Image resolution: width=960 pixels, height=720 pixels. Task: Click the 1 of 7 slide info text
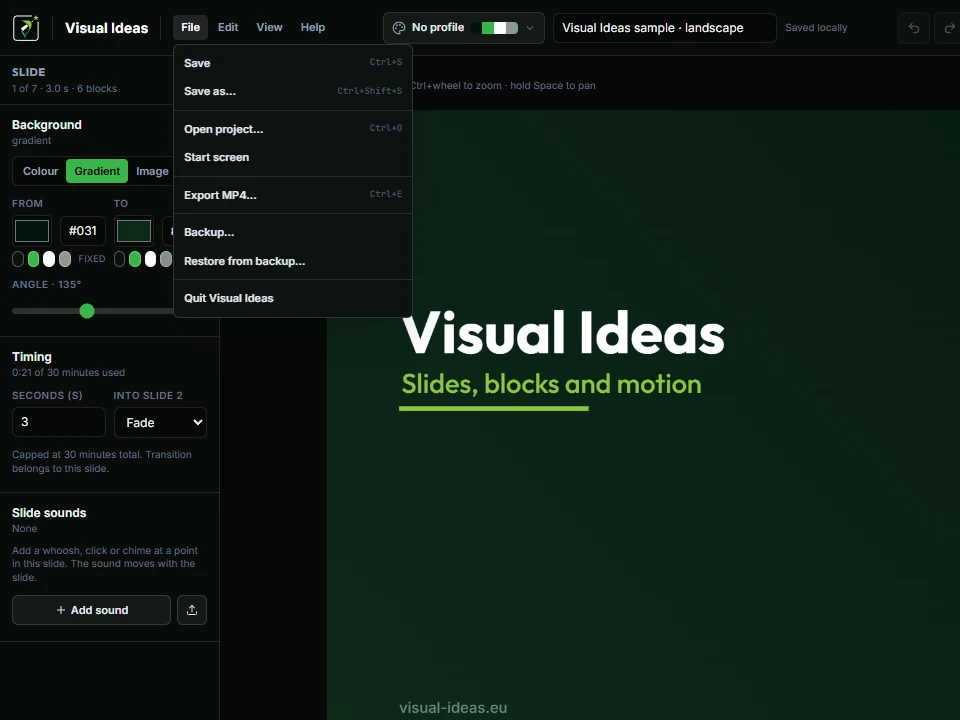point(64,89)
